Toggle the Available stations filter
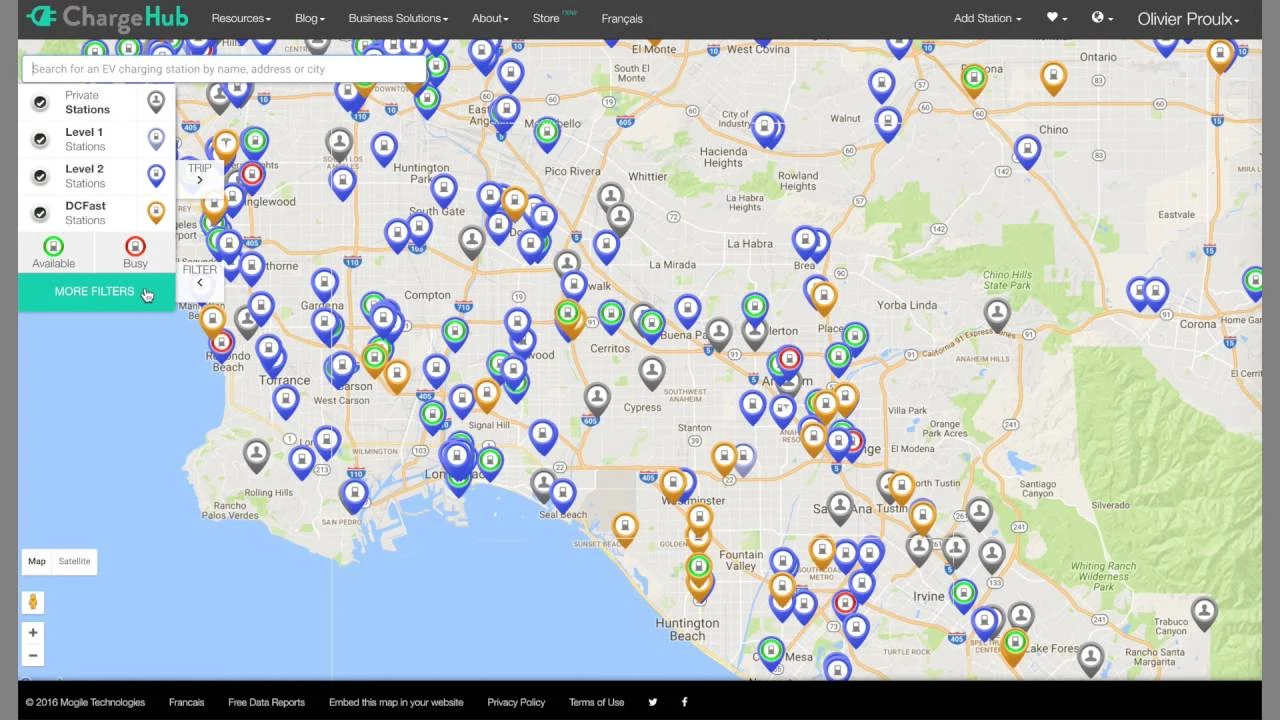Screen dimensions: 1280x720 54,252
